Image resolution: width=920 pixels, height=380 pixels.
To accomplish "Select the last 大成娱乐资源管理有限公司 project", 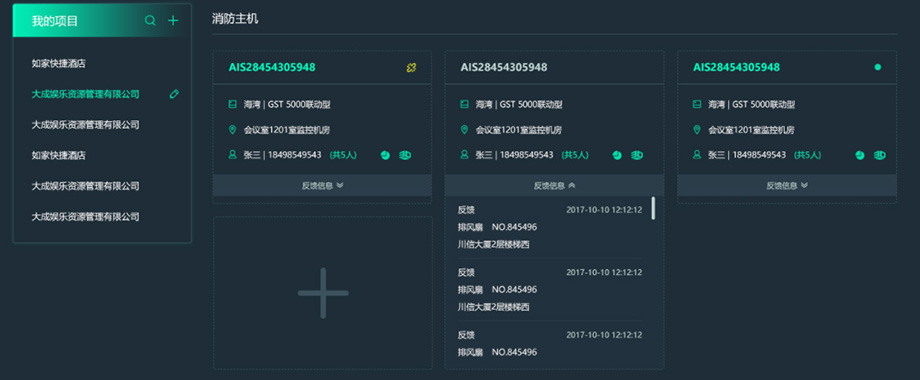I will pos(86,216).
